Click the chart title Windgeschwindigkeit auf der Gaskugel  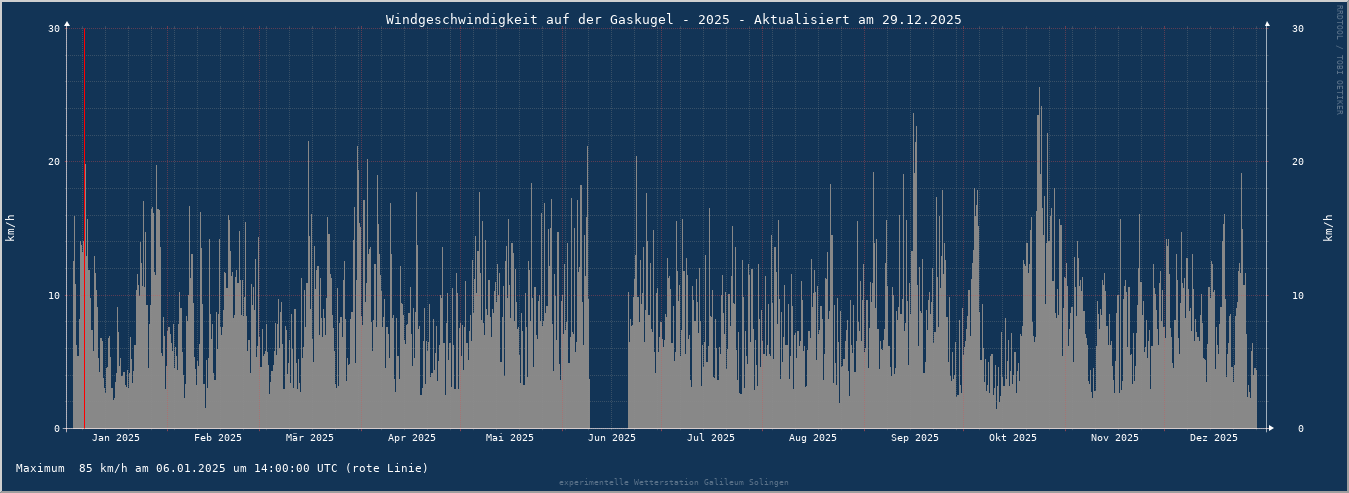click(673, 20)
